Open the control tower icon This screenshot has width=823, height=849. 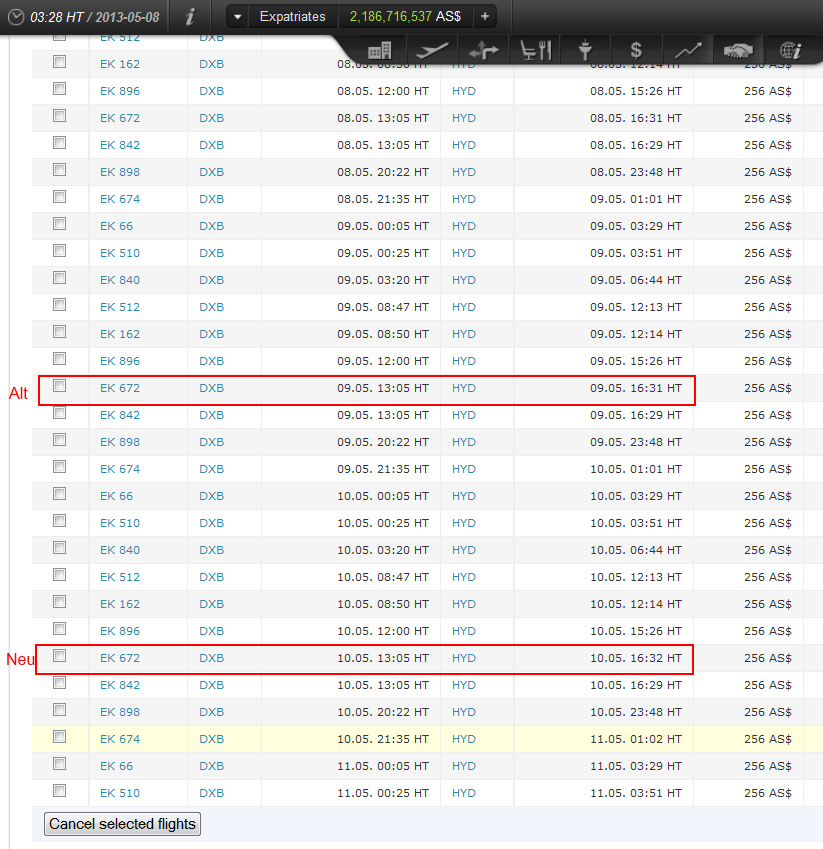[585, 50]
